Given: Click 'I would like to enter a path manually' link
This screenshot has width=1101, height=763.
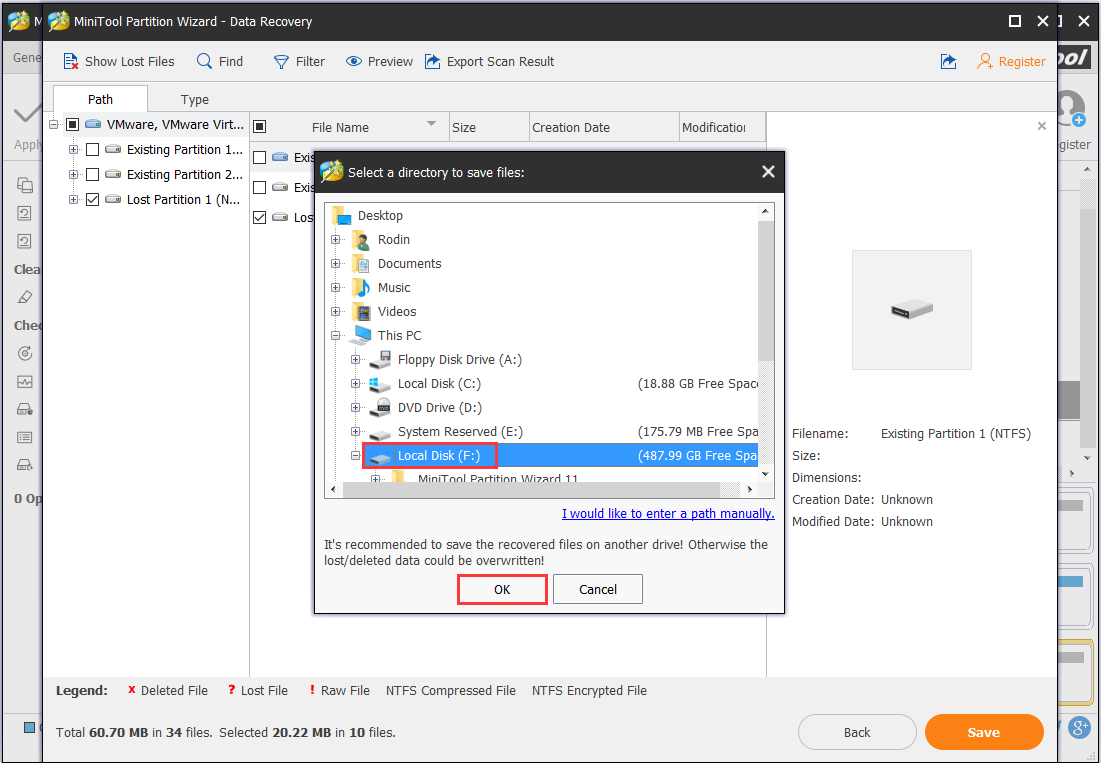Looking at the screenshot, I should [668, 513].
